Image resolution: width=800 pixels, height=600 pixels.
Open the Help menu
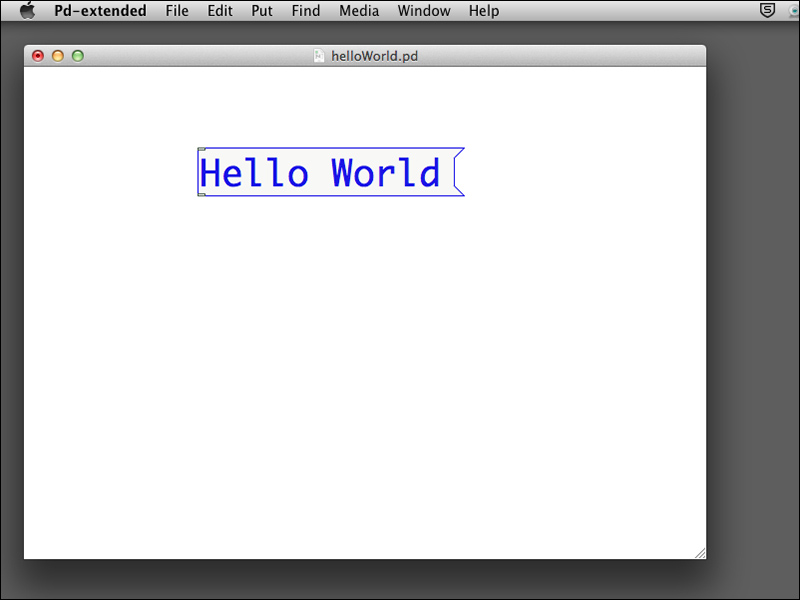(484, 11)
